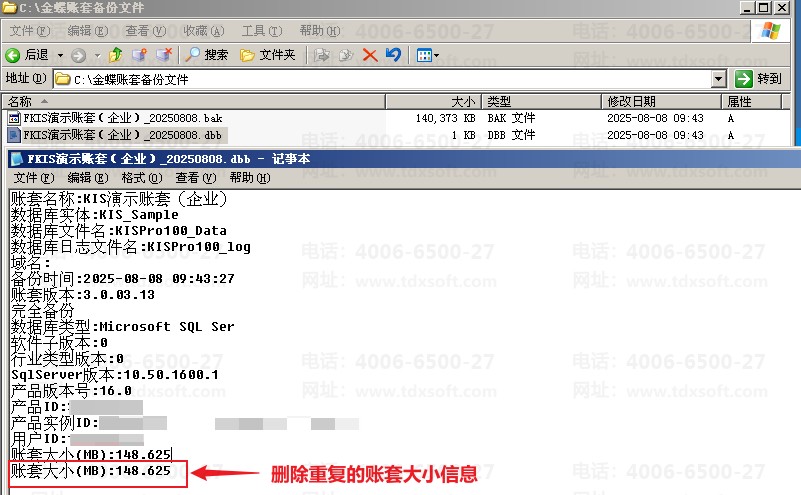Expand the address bar dropdown arrow
Screen dimensions: 801x495
[x=719, y=79]
